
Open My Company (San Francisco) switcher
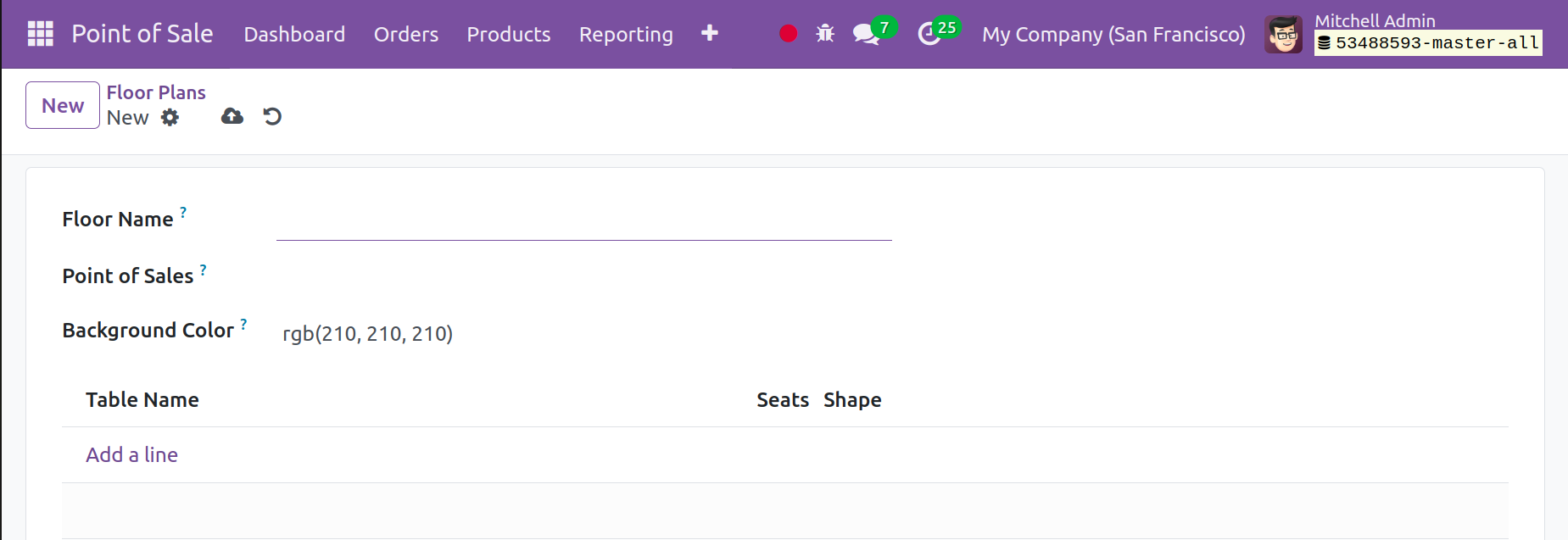click(1113, 35)
